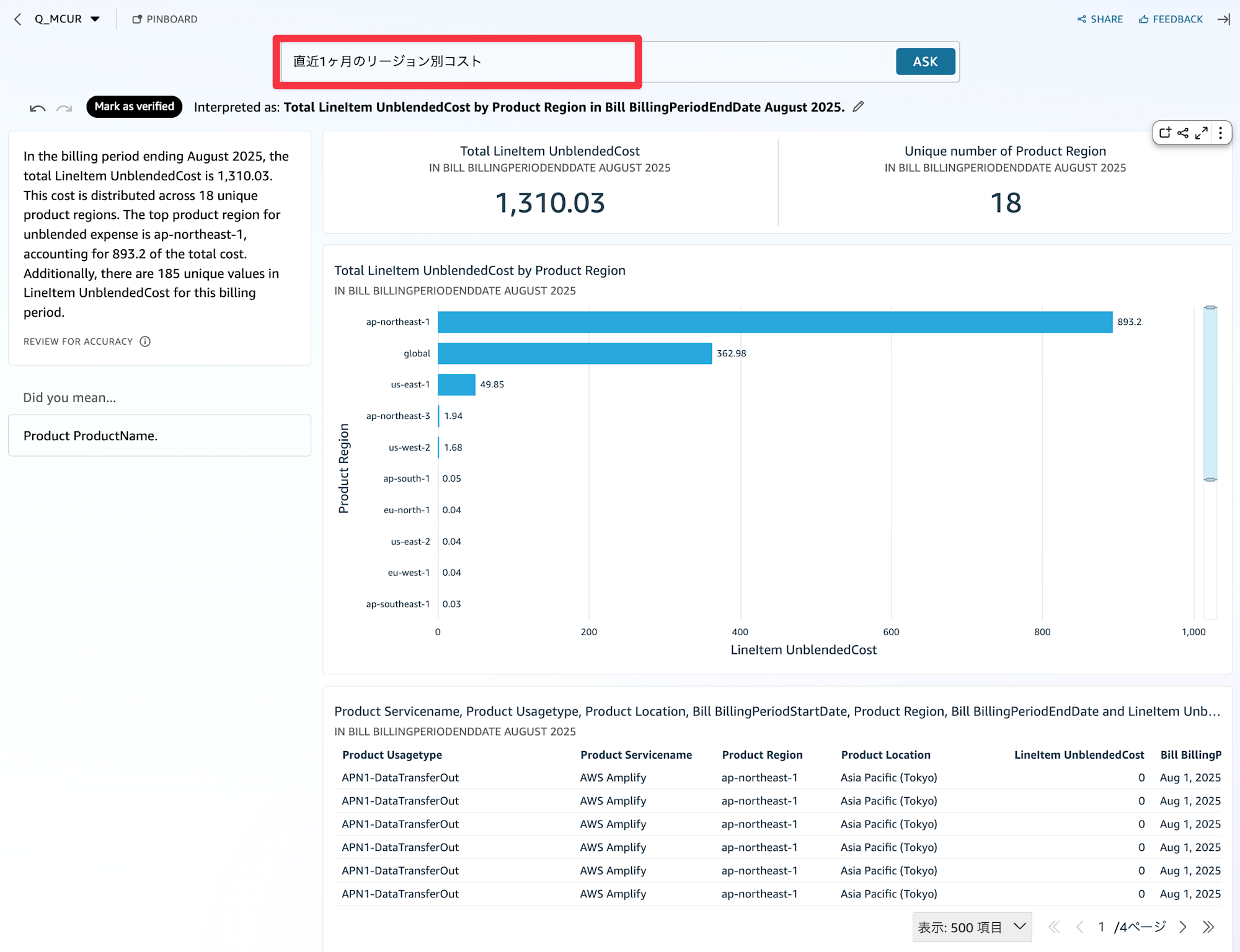Click the Review for accuracy info icon
Viewport: 1240px width, 952px height.
tap(145, 342)
